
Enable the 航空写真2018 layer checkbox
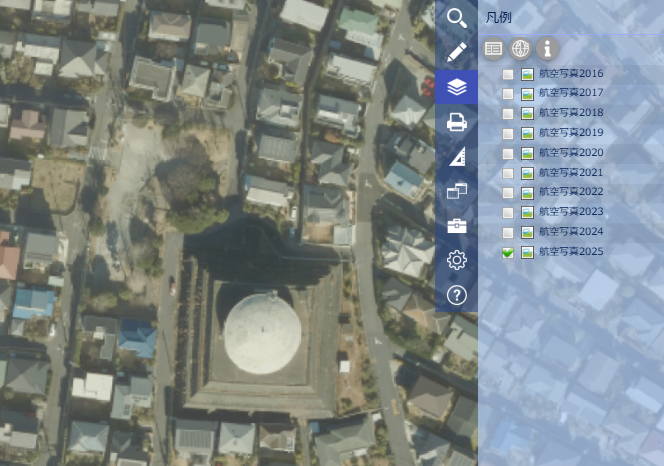508,114
